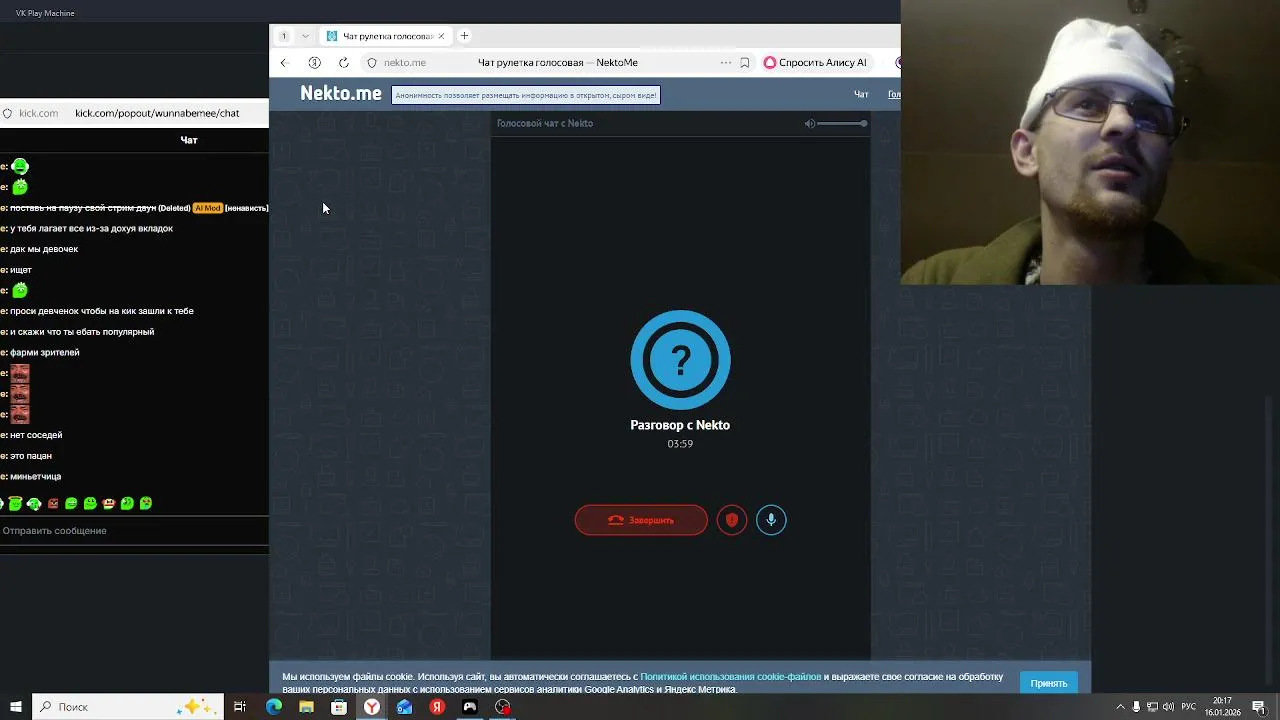Click the red shield report icon
1280x720 pixels.
pyautogui.click(x=732, y=520)
